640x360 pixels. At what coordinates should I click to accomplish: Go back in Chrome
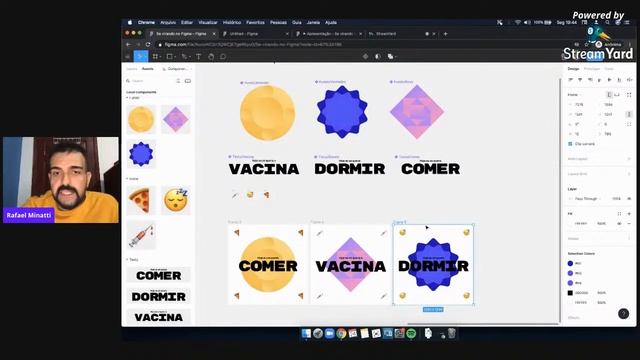click(x=128, y=44)
